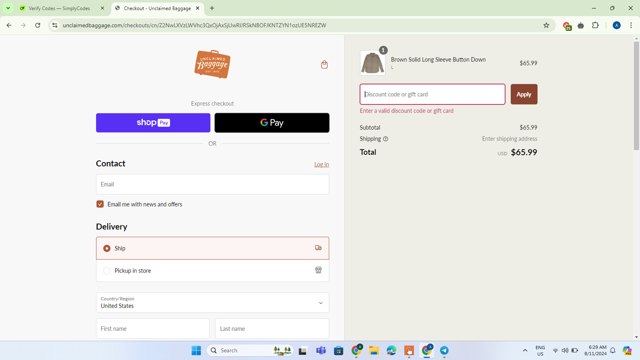
Task: Open the red coupon extension icon
Action: click(567, 26)
